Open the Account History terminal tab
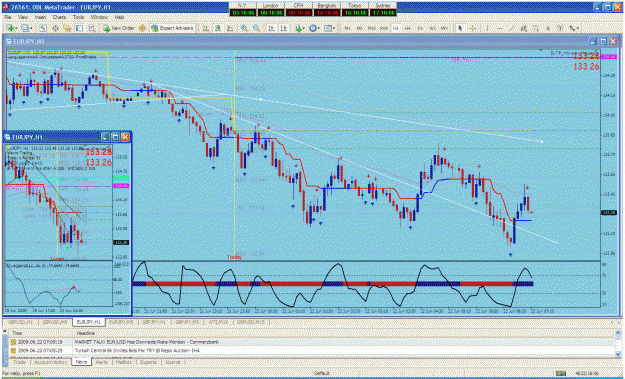The image size is (625, 379). [50, 362]
